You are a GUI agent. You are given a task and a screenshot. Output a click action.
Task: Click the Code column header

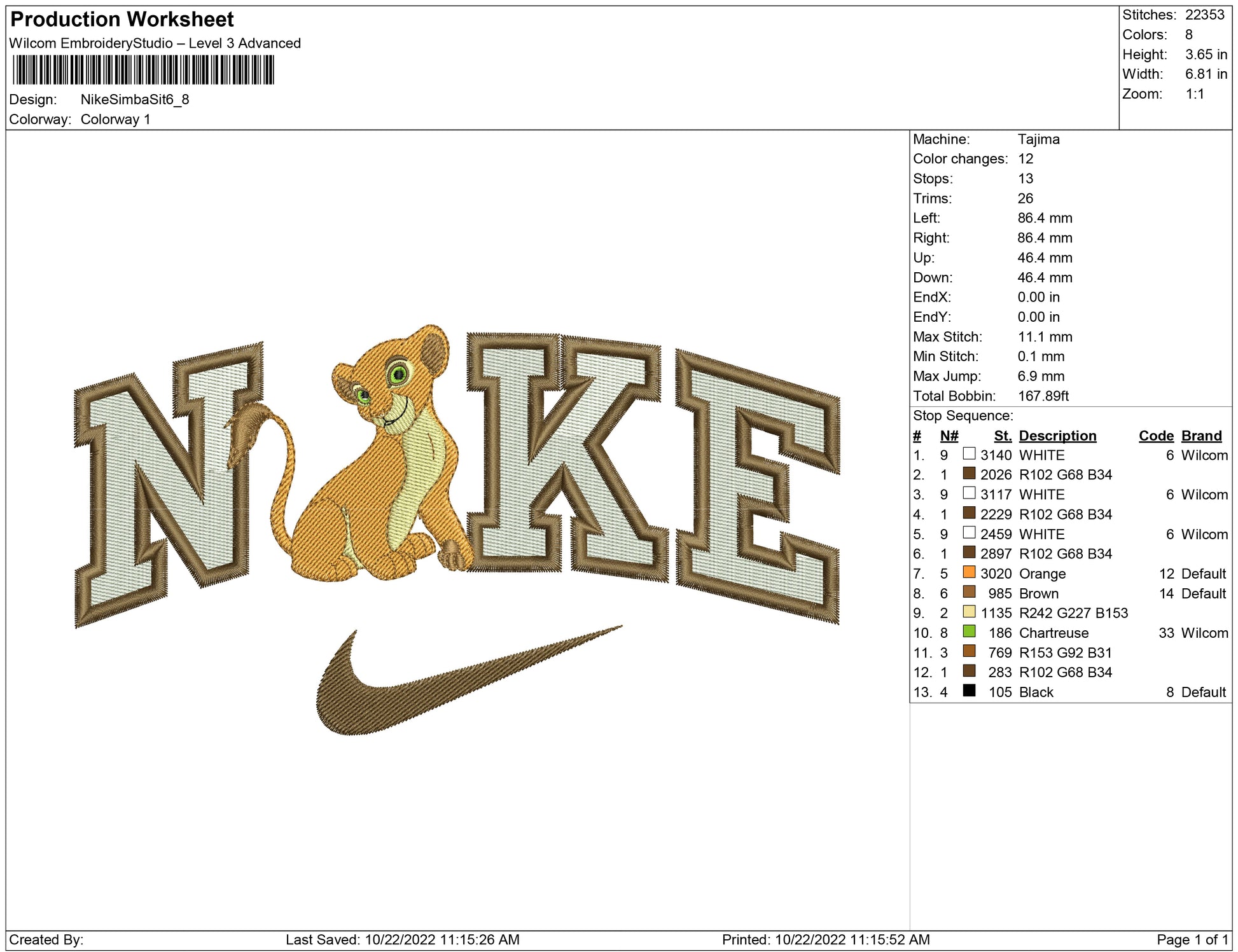[1155, 436]
